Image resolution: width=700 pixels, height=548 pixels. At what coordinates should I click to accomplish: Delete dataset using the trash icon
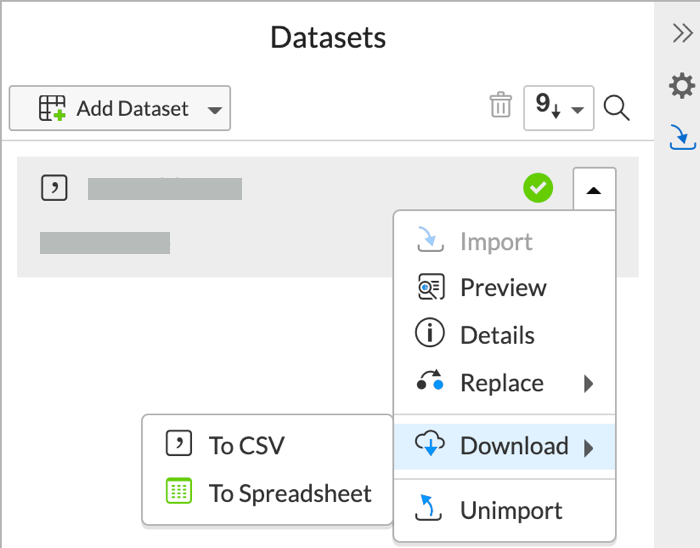500,105
